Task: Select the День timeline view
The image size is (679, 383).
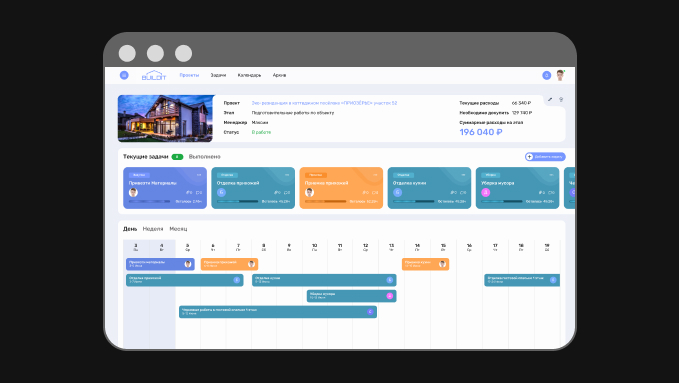Action: 130,229
